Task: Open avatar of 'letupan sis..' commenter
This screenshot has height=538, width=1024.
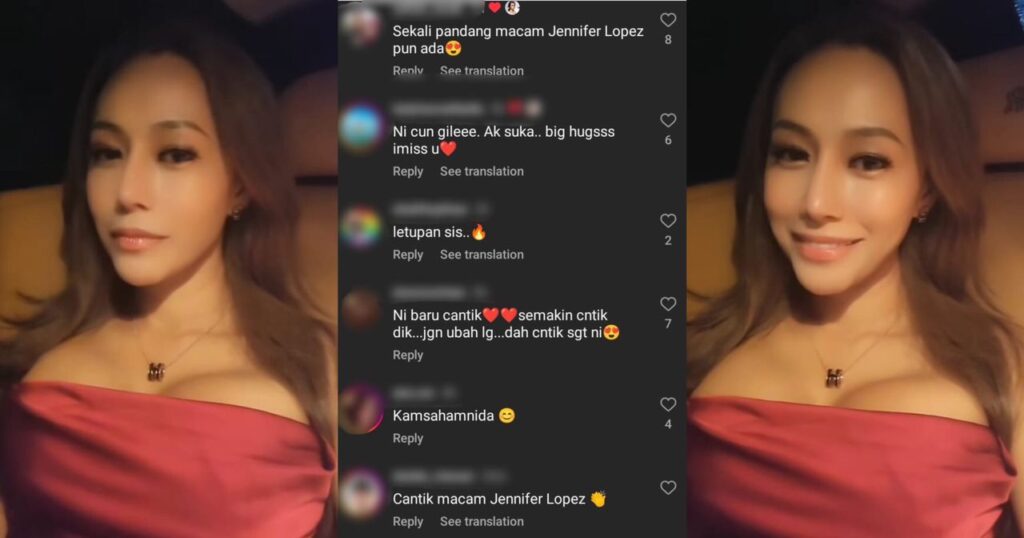Action: (x=361, y=227)
